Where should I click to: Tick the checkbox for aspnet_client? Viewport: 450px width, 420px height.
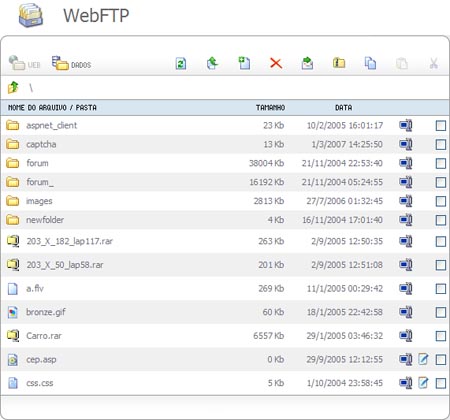(x=441, y=126)
